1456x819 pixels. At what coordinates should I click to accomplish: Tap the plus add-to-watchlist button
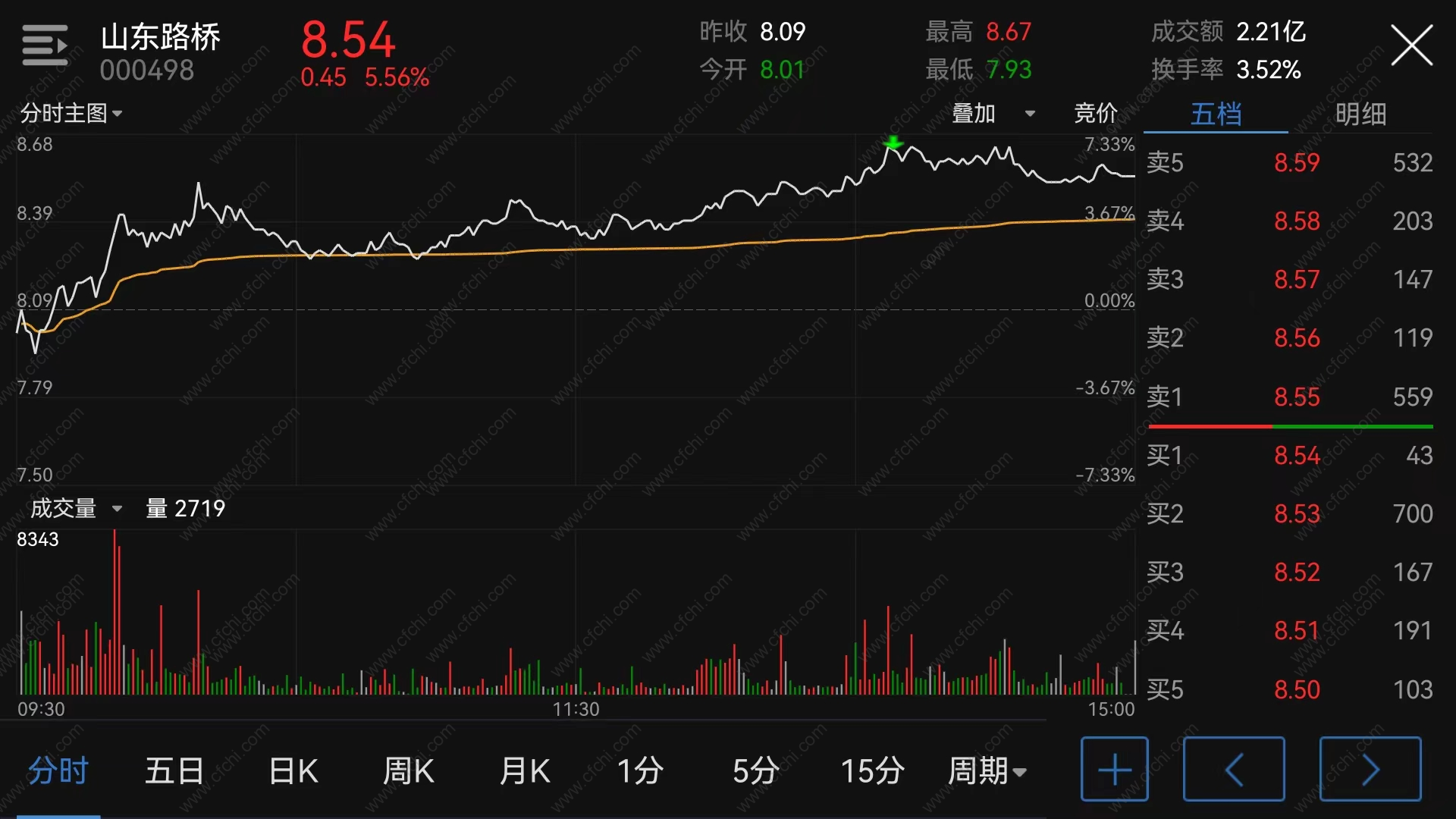(1115, 769)
